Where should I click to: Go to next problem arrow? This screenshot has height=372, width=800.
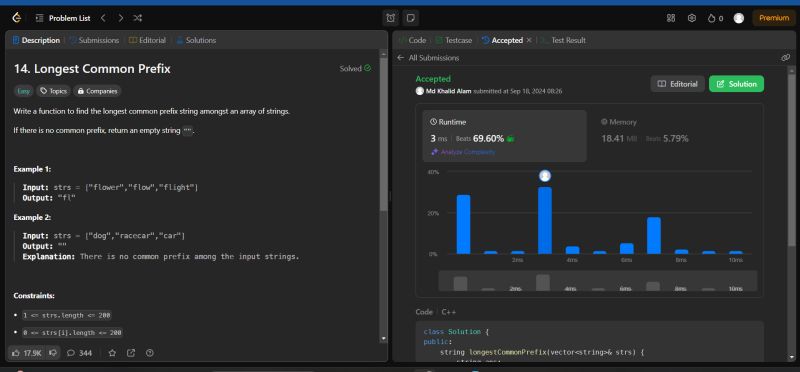coord(120,18)
